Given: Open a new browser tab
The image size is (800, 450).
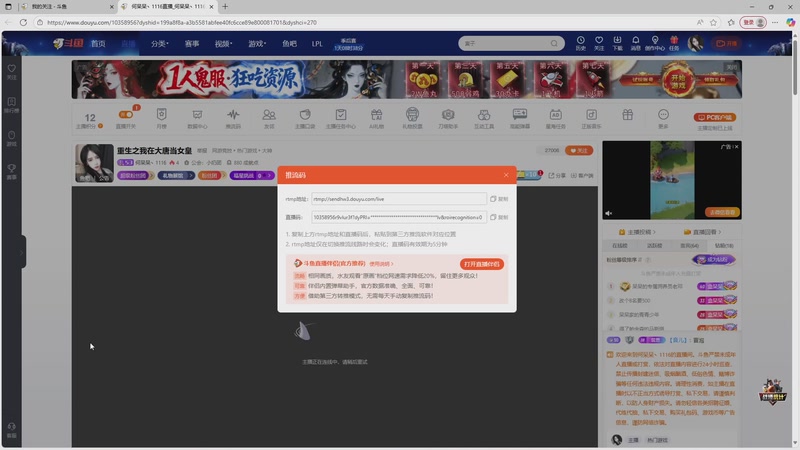Looking at the screenshot, I should coord(225,7).
